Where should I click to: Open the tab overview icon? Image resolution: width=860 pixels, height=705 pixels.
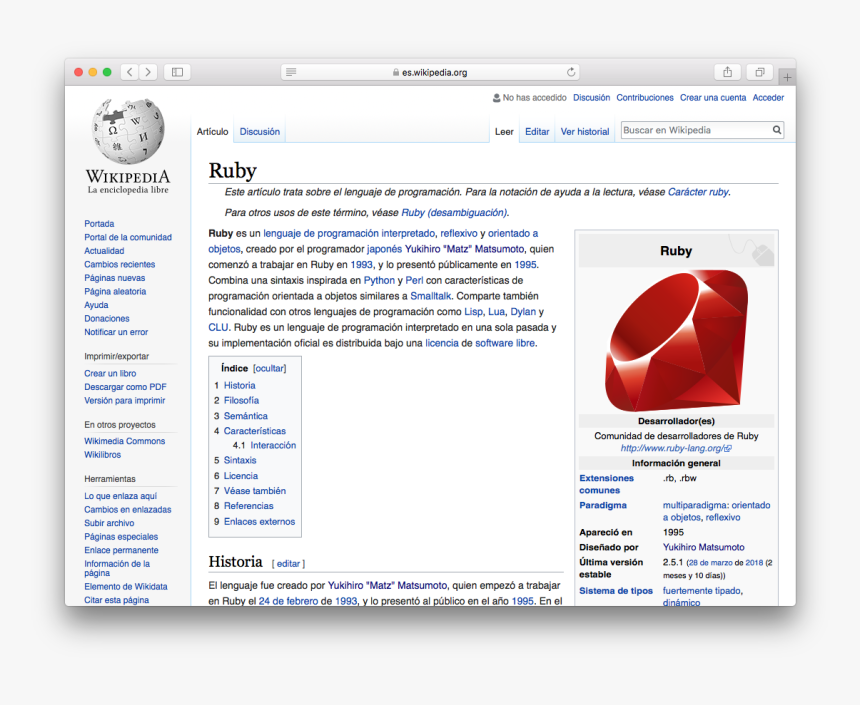[758, 71]
